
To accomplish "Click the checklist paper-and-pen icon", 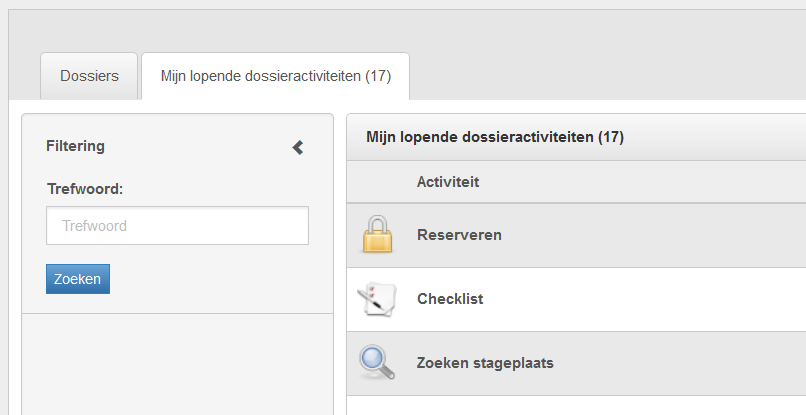I will (x=377, y=299).
